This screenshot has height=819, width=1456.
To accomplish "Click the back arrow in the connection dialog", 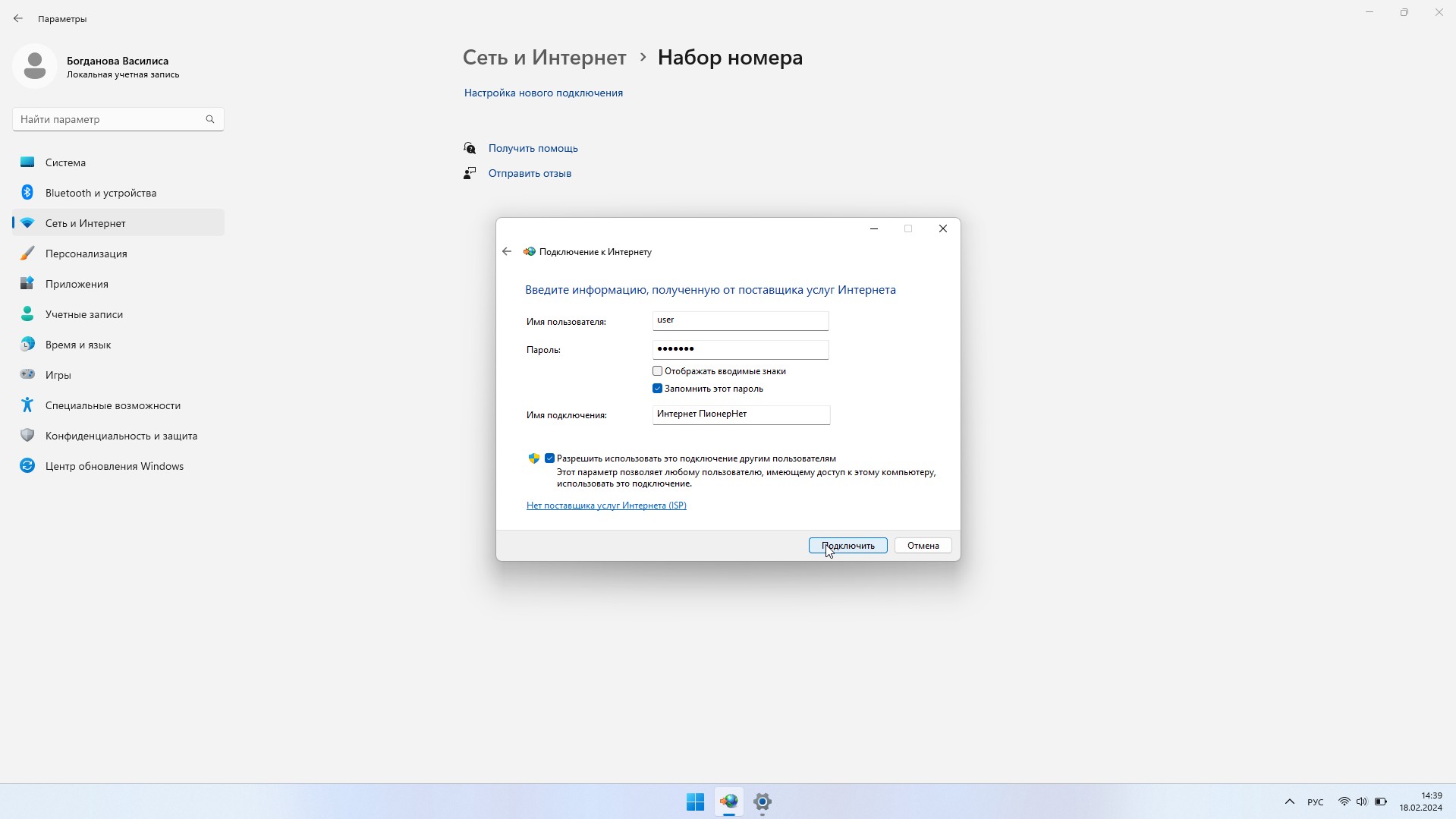I will 507,252.
